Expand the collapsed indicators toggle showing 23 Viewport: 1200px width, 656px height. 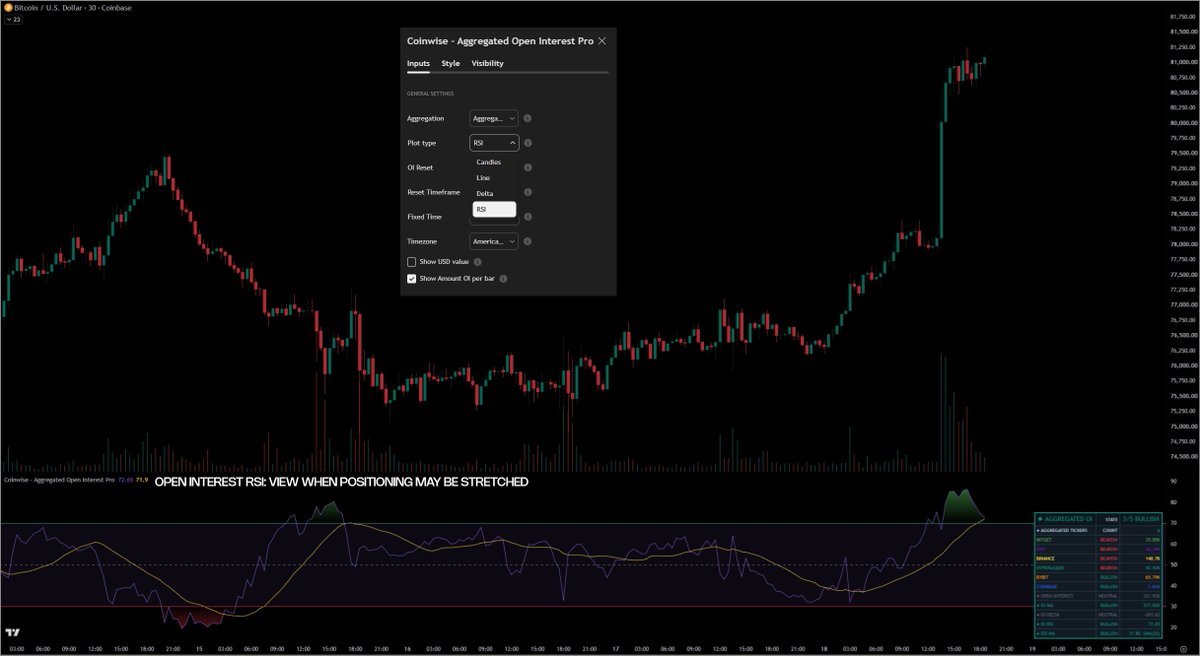pyautogui.click(x=14, y=19)
